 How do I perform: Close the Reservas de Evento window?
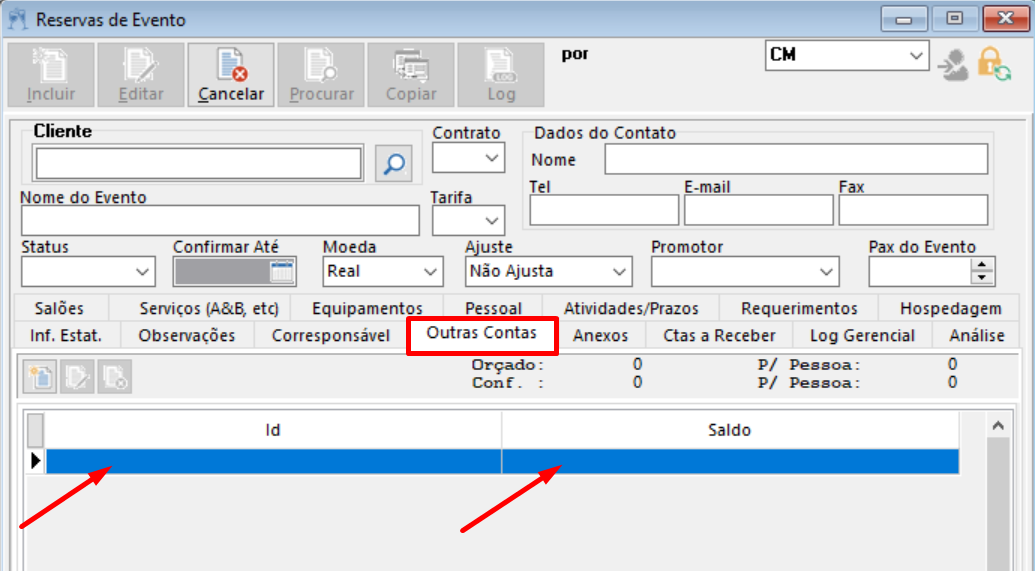tap(1005, 19)
